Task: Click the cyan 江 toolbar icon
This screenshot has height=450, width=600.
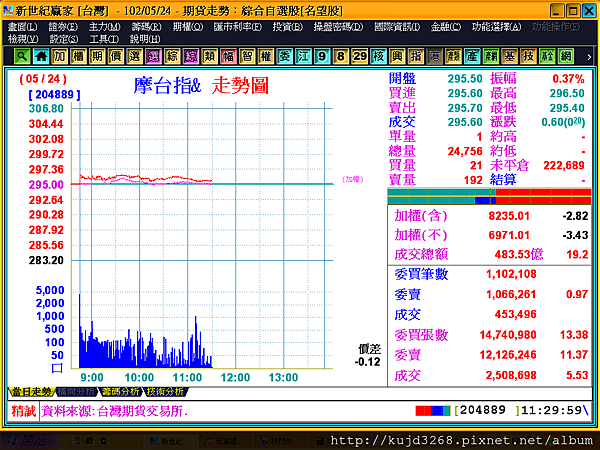Action: (x=303, y=56)
